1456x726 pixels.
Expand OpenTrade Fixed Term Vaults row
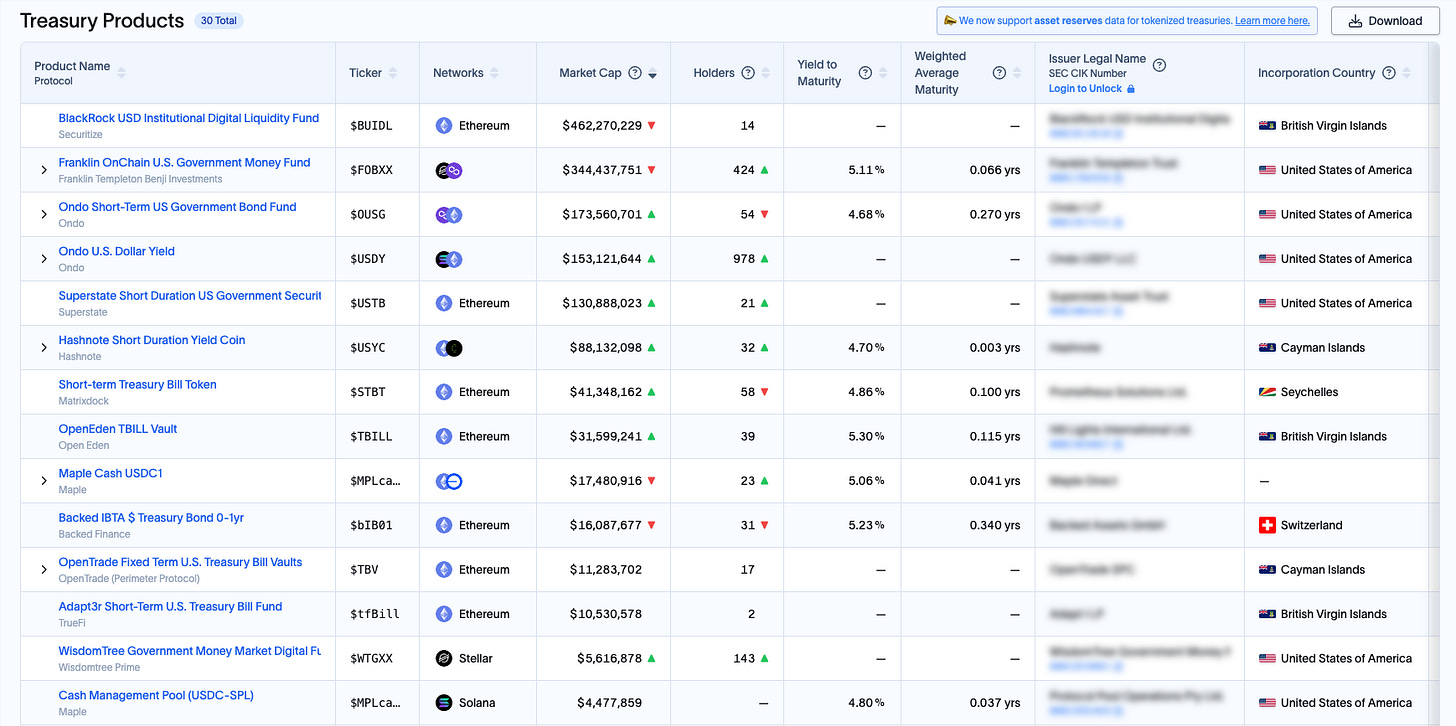(x=44, y=570)
